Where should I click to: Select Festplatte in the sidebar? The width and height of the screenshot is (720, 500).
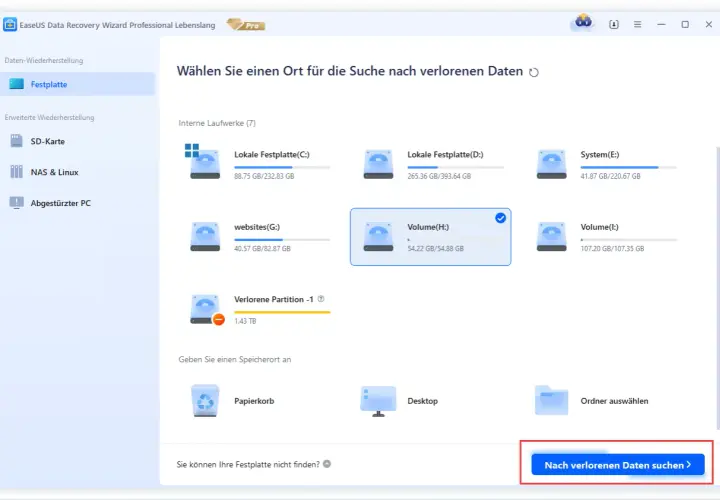(78, 84)
